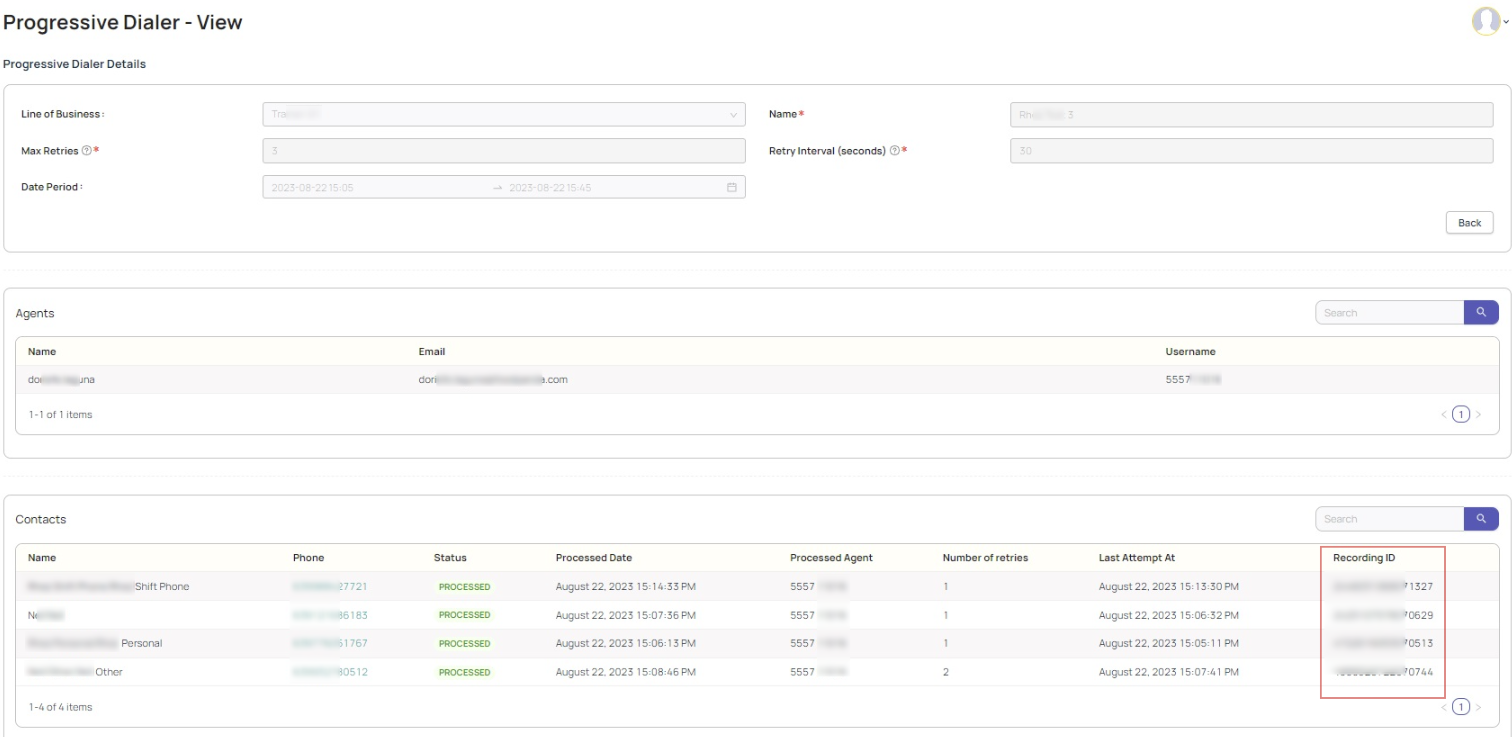The image size is (1512, 737).
Task: Click PROCESSED status for phone ending 27721
Action: pyautogui.click(x=465, y=587)
